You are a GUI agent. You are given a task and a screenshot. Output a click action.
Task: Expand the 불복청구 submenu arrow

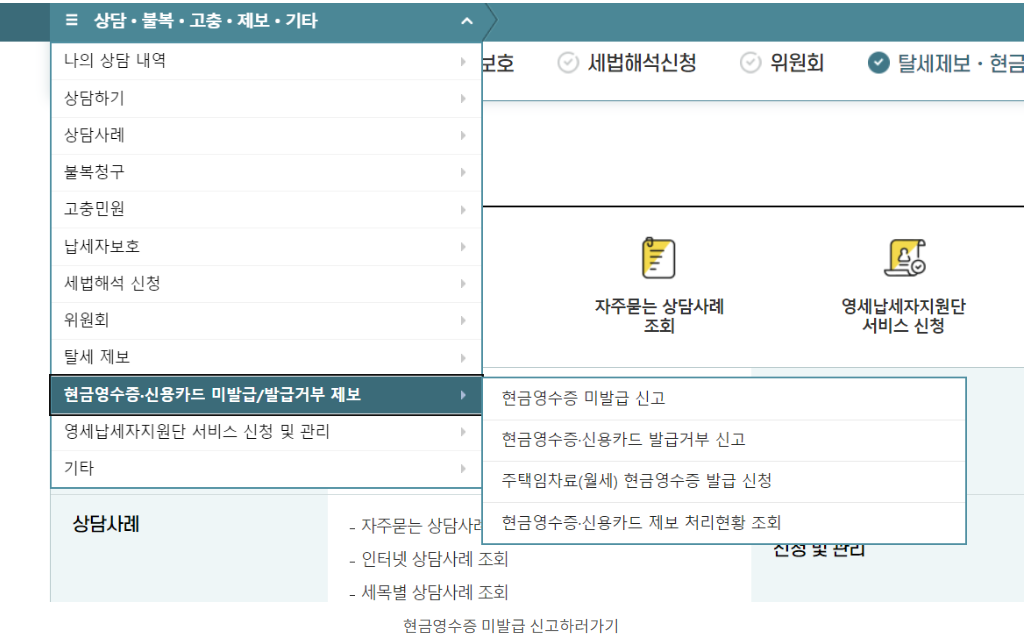pos(463,172)
